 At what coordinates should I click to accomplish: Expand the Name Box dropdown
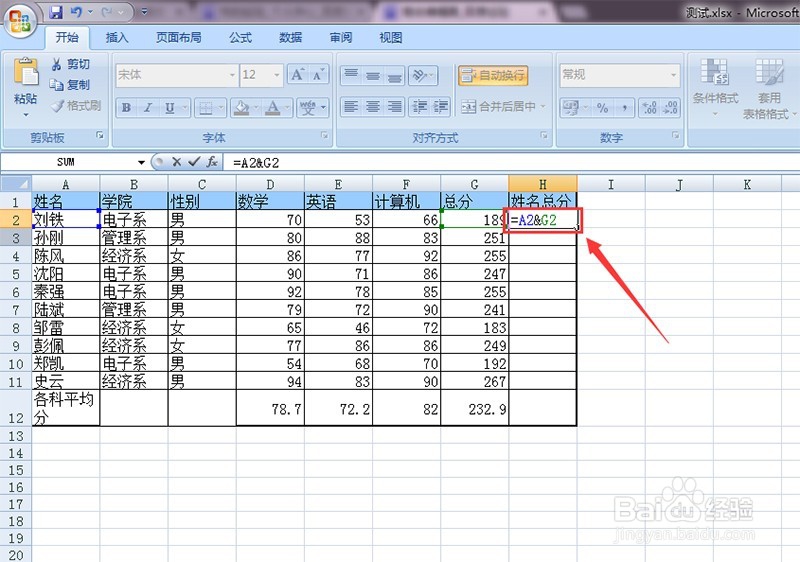coord(141,163)
